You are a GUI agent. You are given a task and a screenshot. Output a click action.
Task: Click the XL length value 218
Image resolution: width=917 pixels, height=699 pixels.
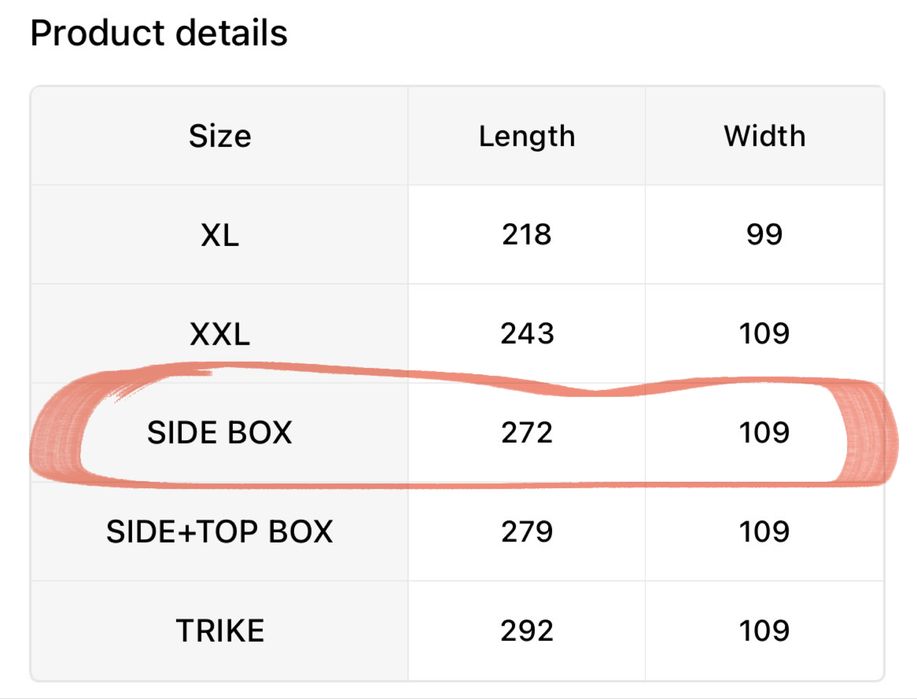[526, 235]
